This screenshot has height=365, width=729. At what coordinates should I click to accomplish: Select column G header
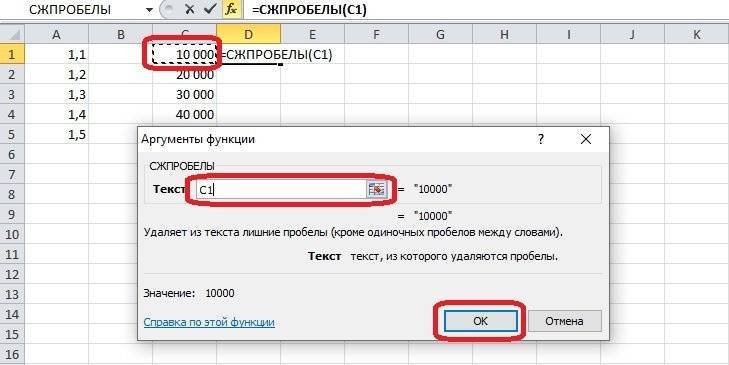440,34
